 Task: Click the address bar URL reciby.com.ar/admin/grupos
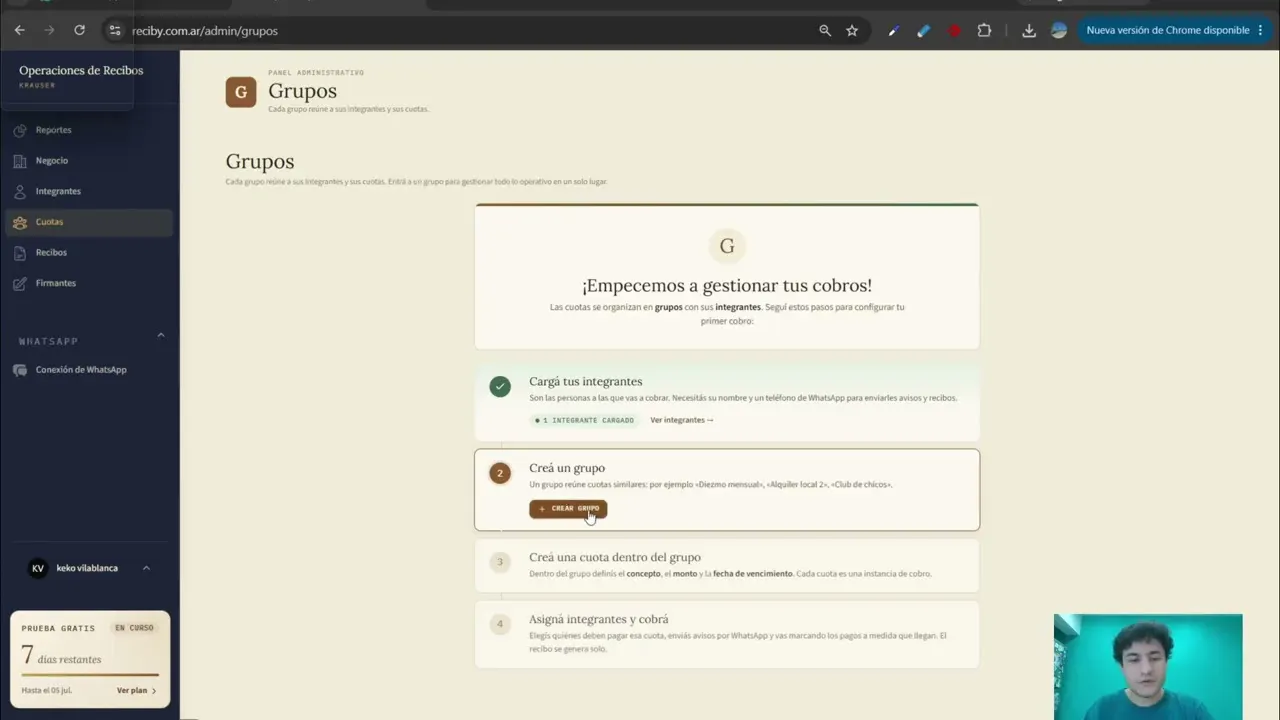point(205,31)
